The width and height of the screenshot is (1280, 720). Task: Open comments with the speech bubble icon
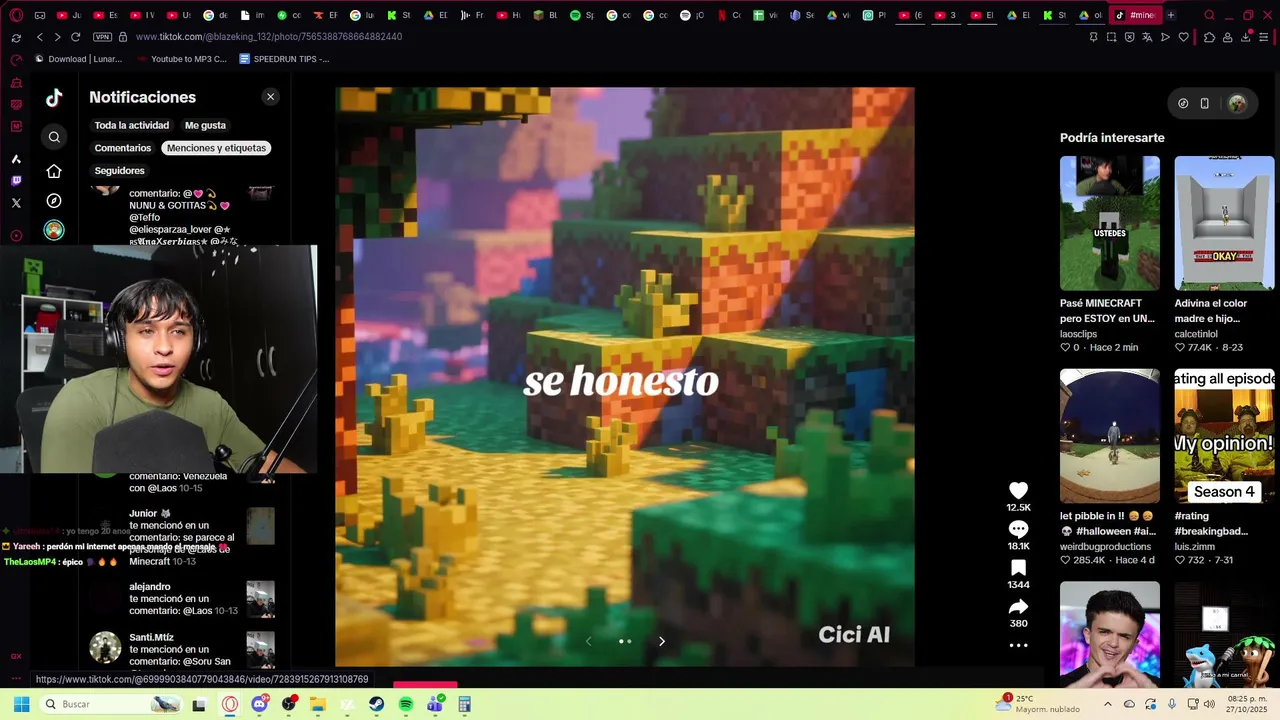1018,529
